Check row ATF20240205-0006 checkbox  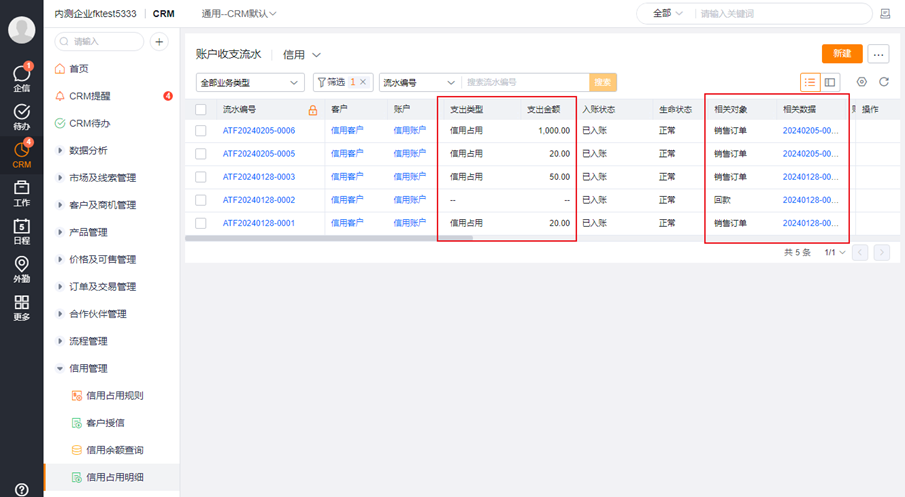201,130
